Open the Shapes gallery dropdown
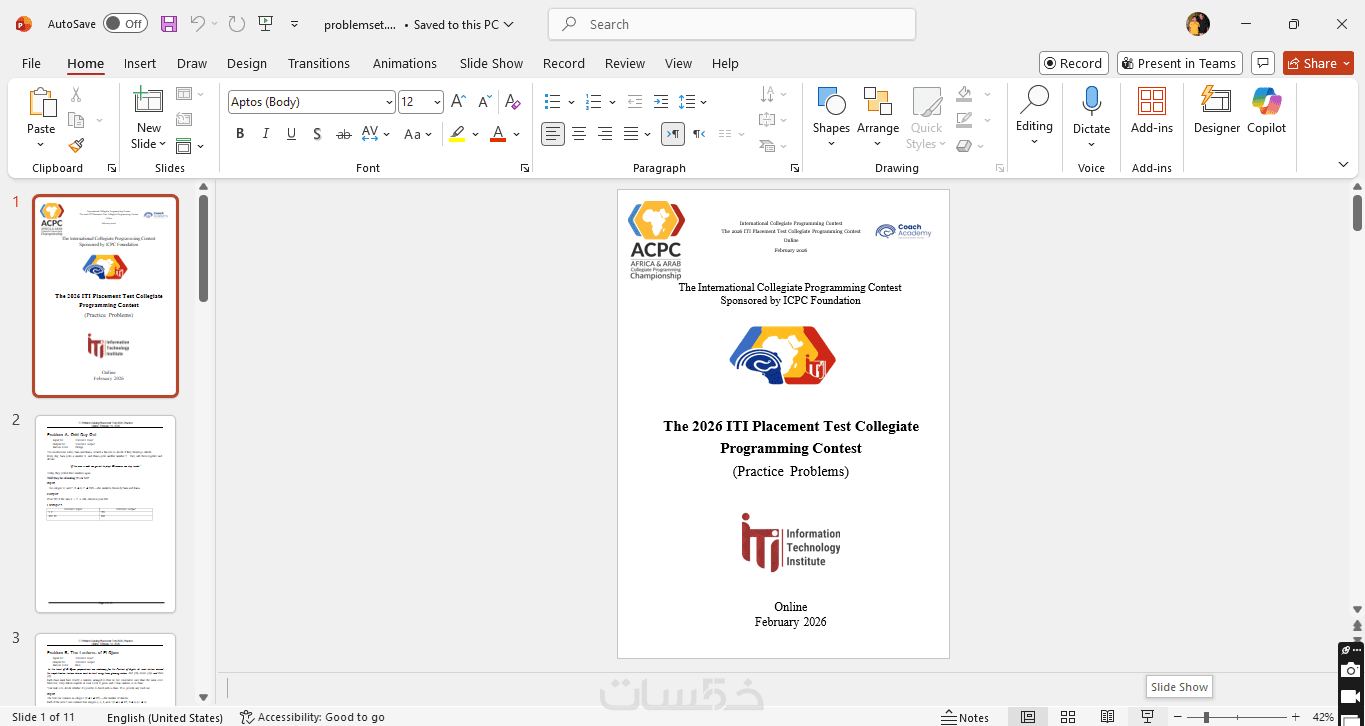This screenshot has height=726, width=1365. [831, 143]
